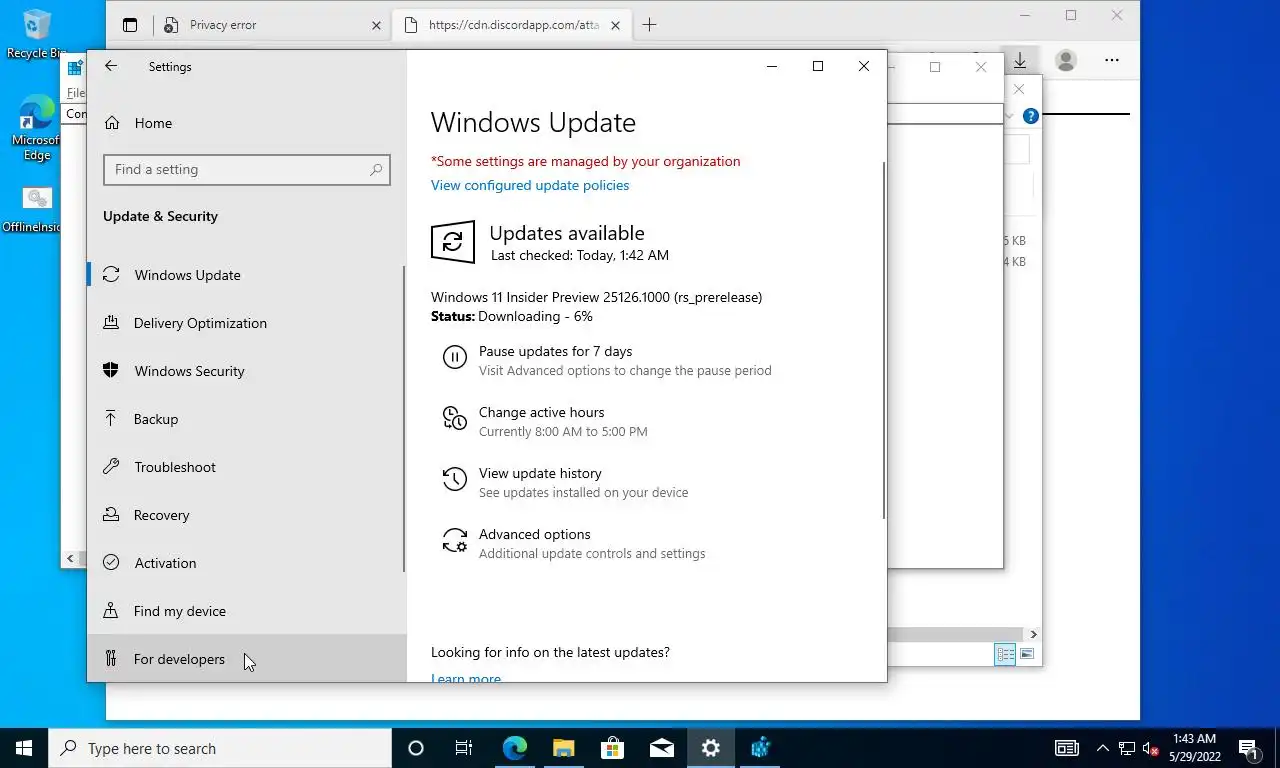
Task: Select the Microsoft Edge desktop shortcut
Action: click(x=36, y=129)
